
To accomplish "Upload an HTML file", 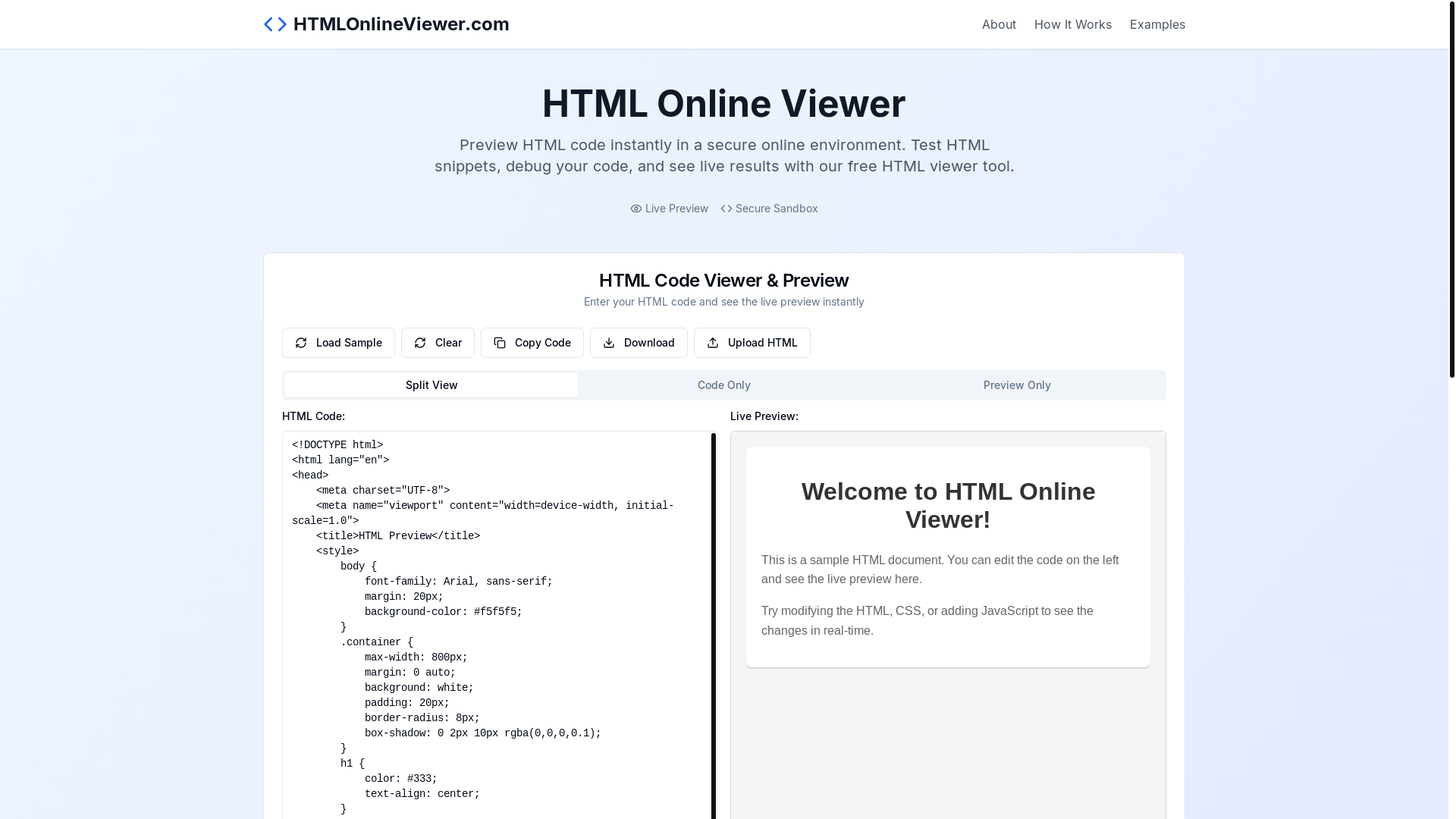I will pos(752,343).
